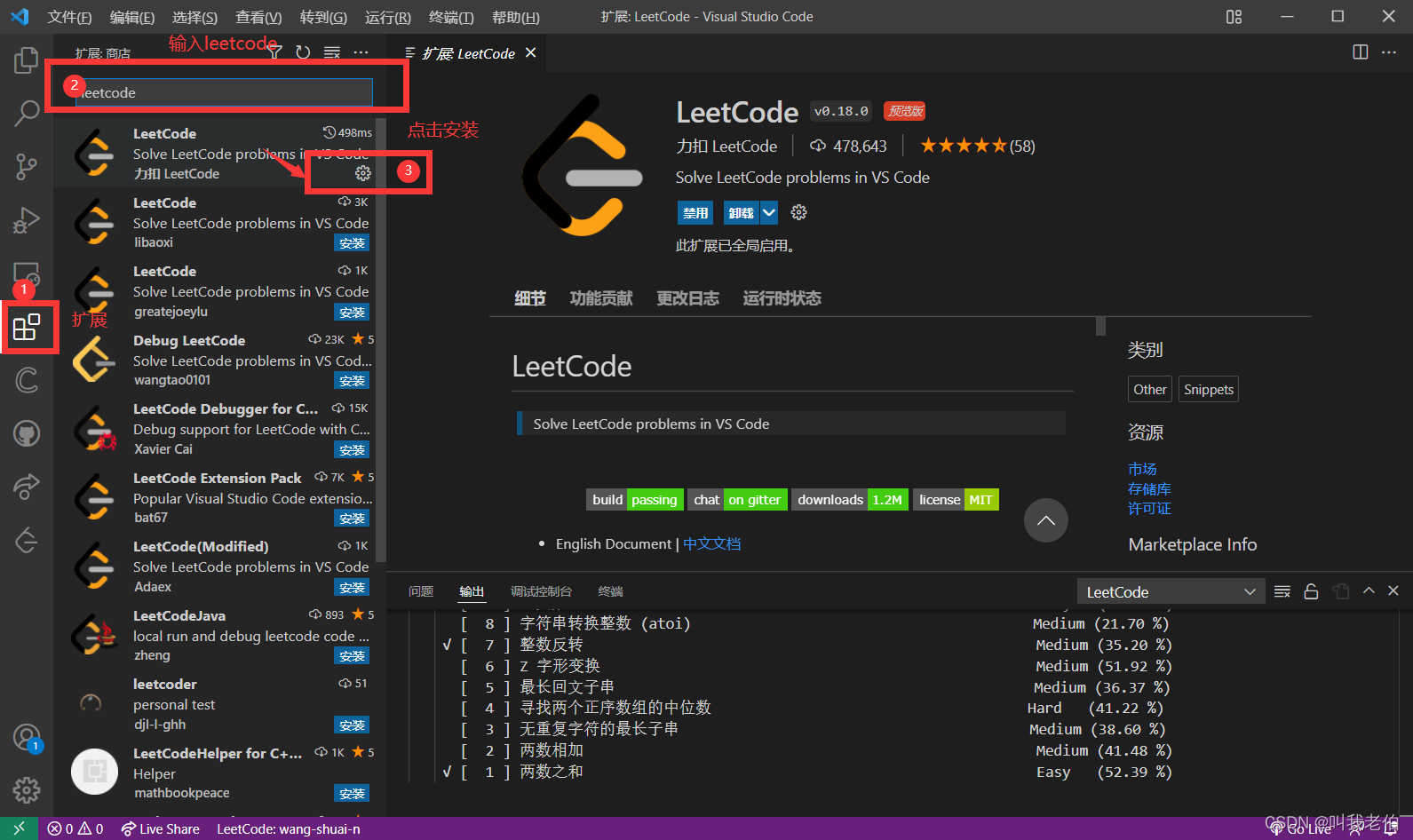Click the Snippets category tag
This screenshot has height=840, width=1413.
point(1209,389)
